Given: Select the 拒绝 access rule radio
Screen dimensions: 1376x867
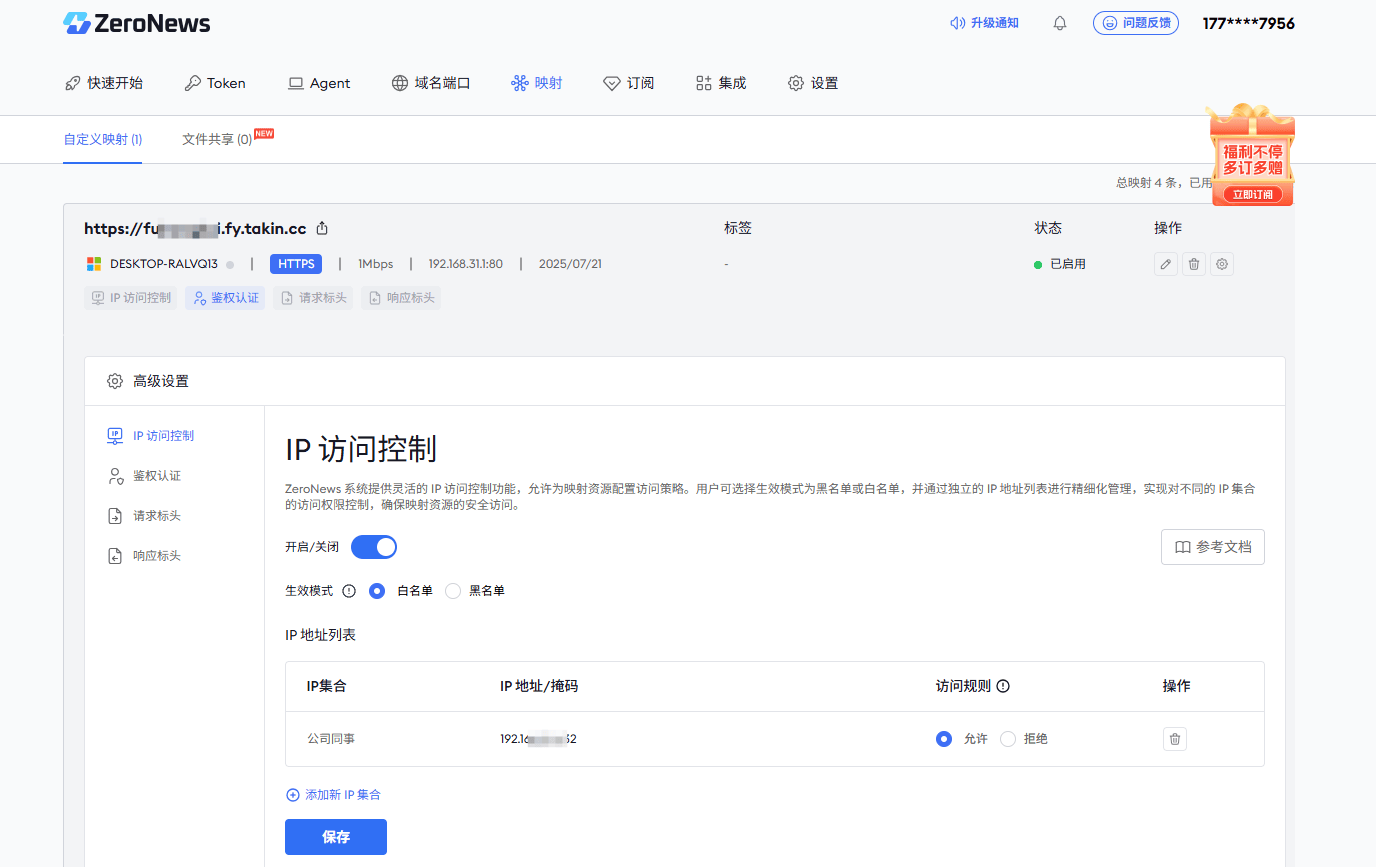Looking at the screenshot, I should tap(1008, 739).
